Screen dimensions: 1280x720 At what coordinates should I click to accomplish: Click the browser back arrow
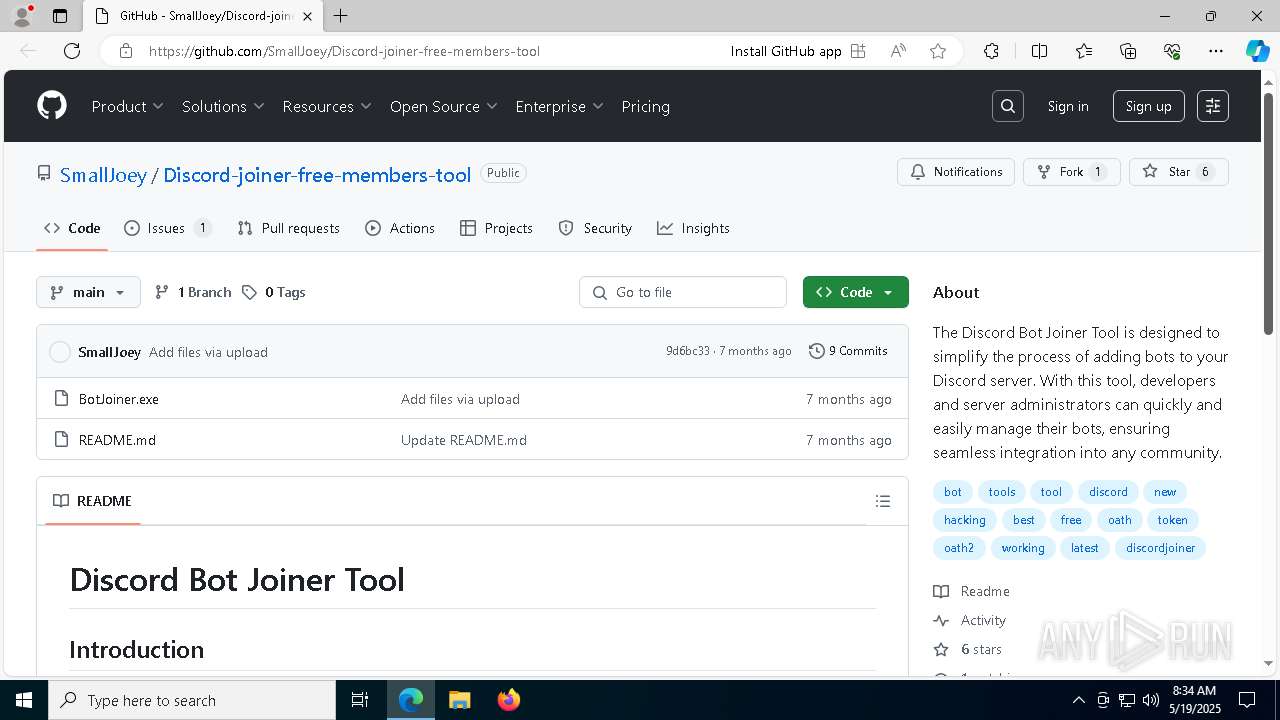tap(28, 51)
